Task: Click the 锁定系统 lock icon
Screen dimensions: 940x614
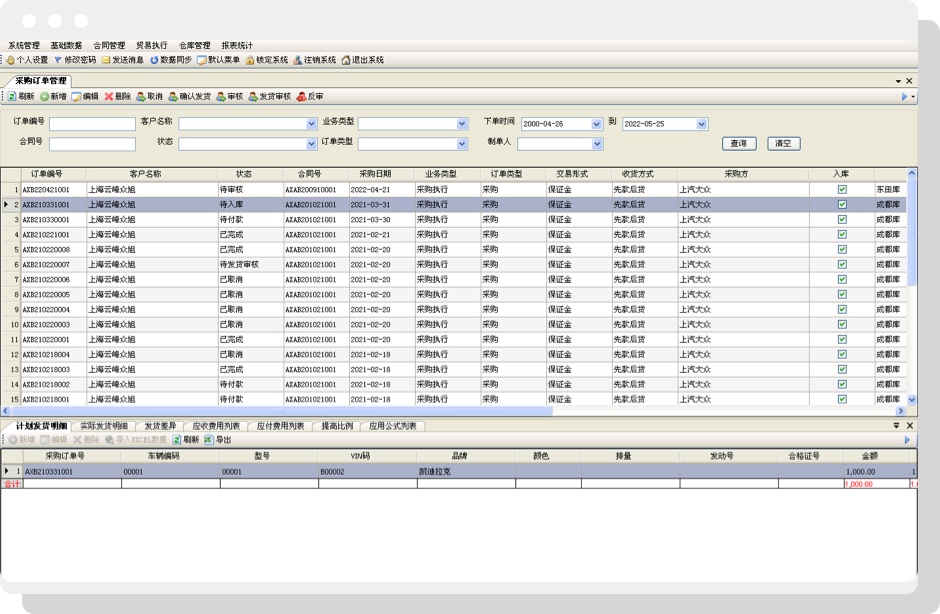Action: coord(250,60)
